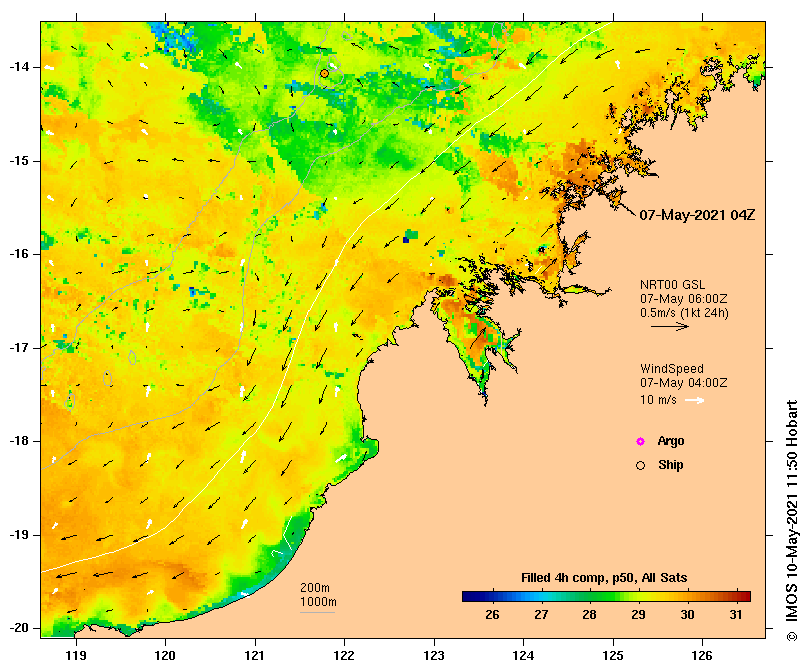Click latitude label -19

pos(19,535)
